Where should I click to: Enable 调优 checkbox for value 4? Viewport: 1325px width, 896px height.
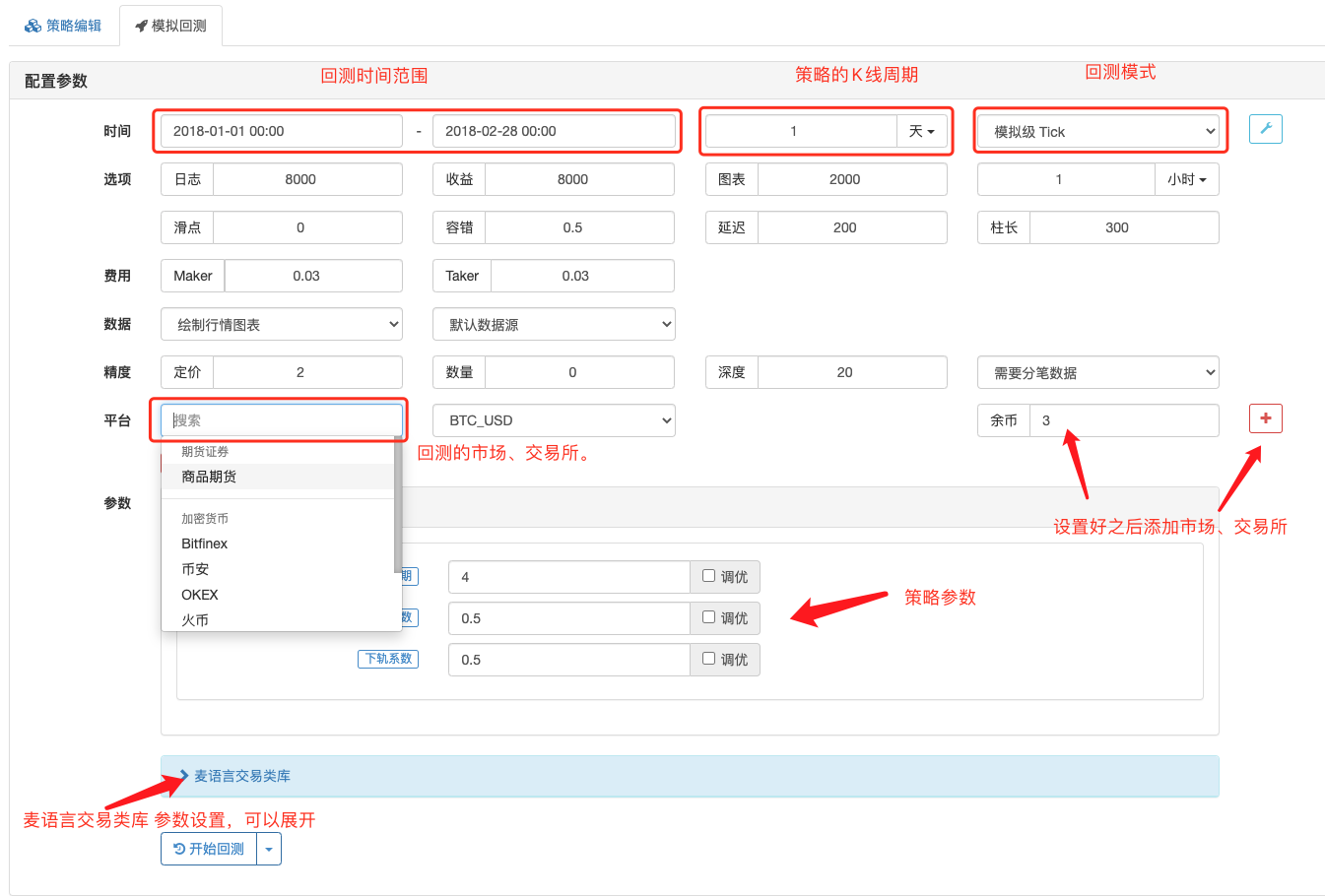pos(708,576)
